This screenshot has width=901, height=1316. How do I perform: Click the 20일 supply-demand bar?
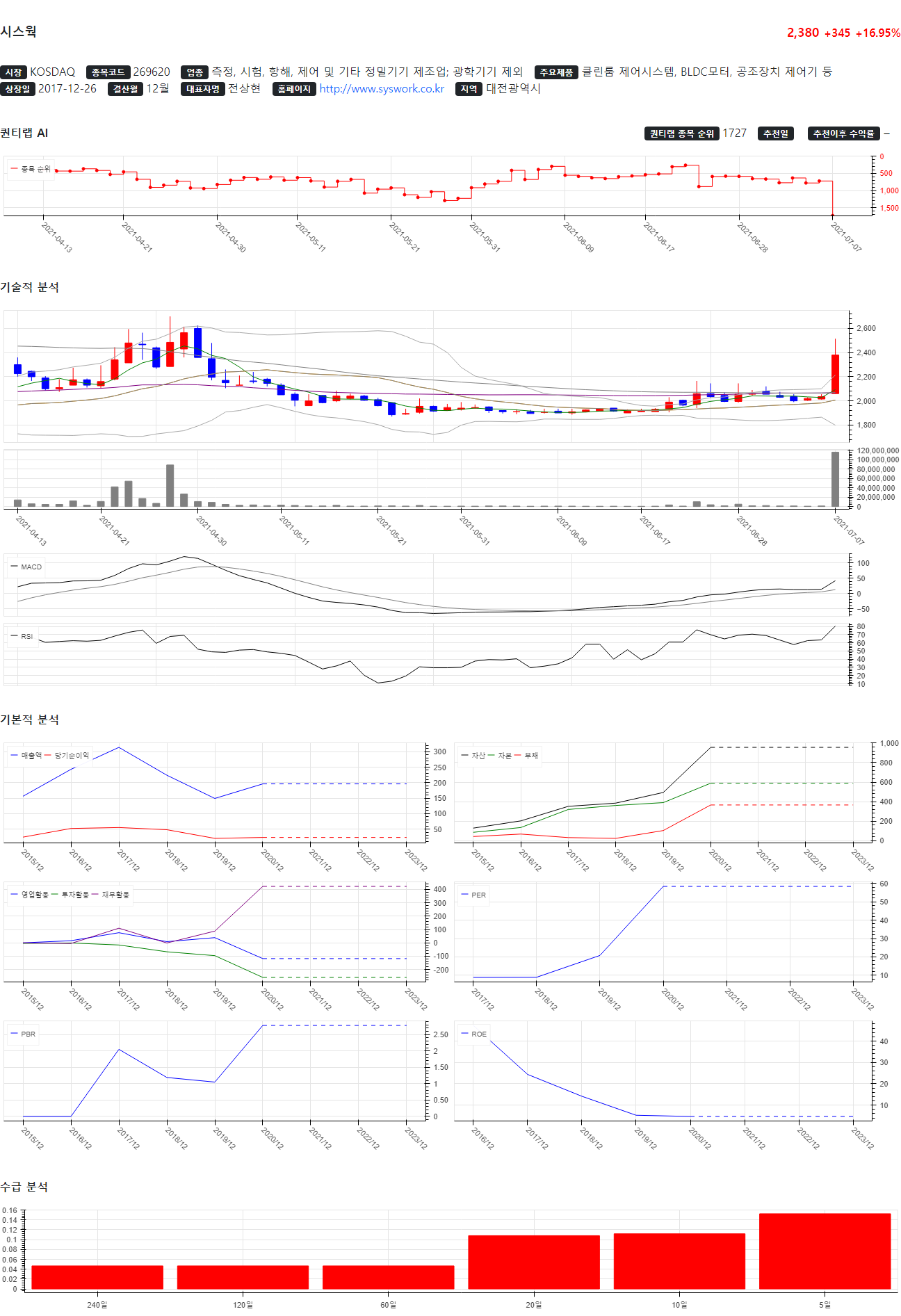click(x=534, y=1262)
